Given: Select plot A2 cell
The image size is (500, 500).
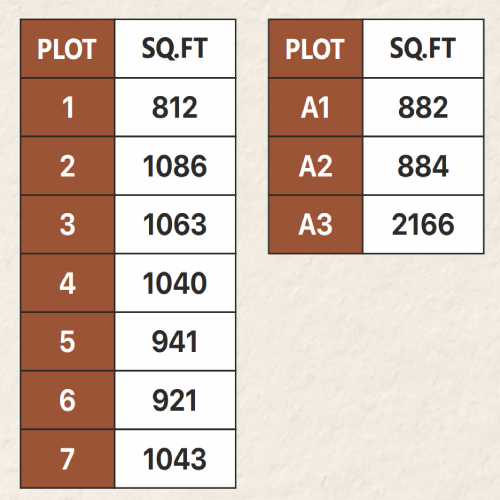Looking at the screenshot, I should tap(316, 166).
